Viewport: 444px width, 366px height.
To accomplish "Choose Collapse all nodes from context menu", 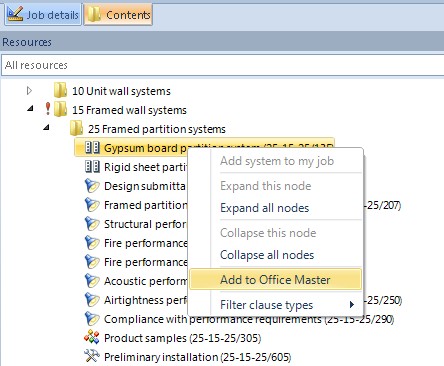I will [x=267, y=255].
